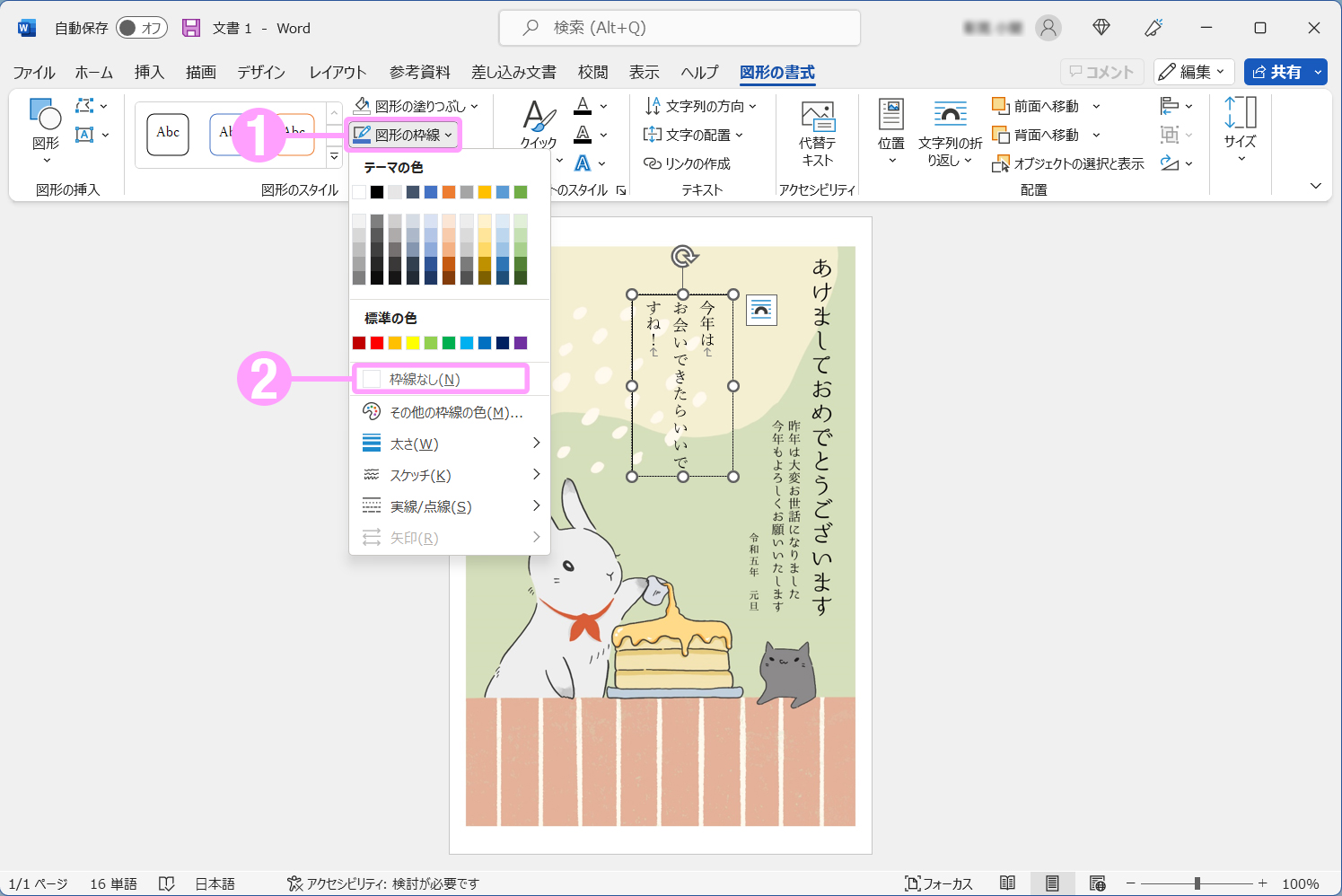Click zoom in plus button
Viewport: 1342px width, 896px height.
tap(1262, 883)
